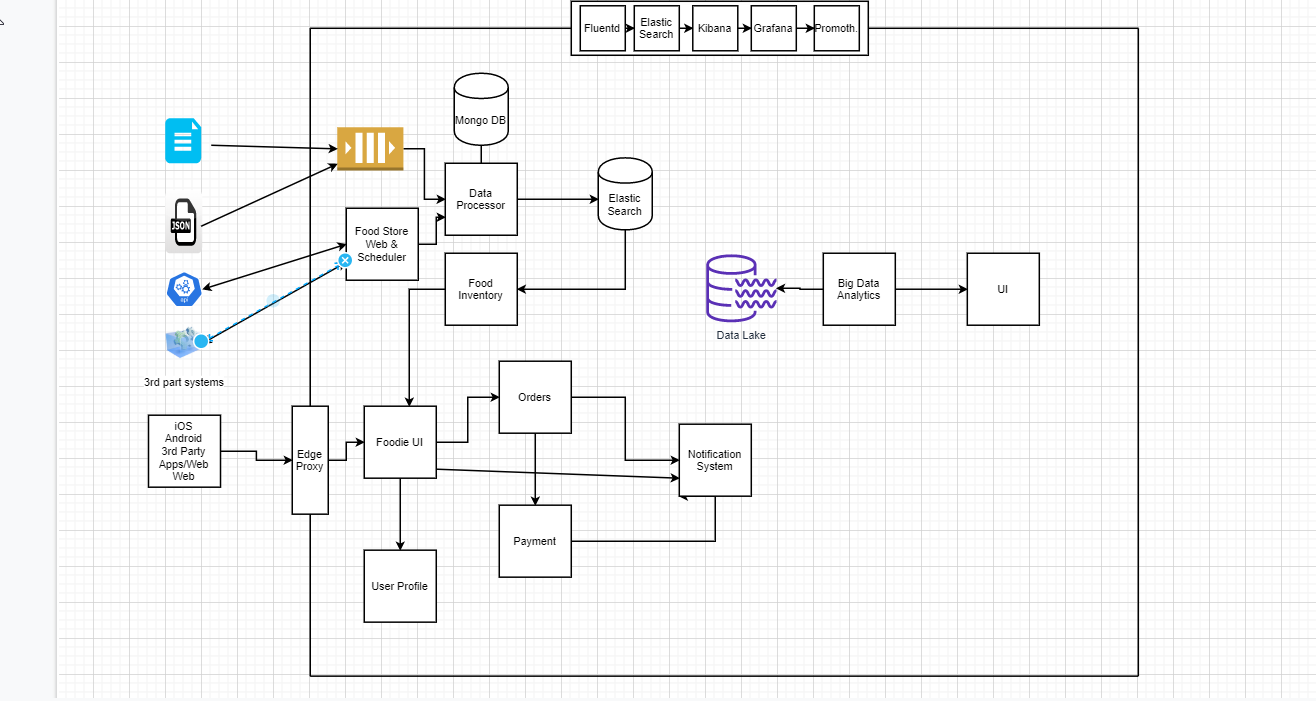
Task: Click the '3rd part systems' label
Action: [184, 382]
